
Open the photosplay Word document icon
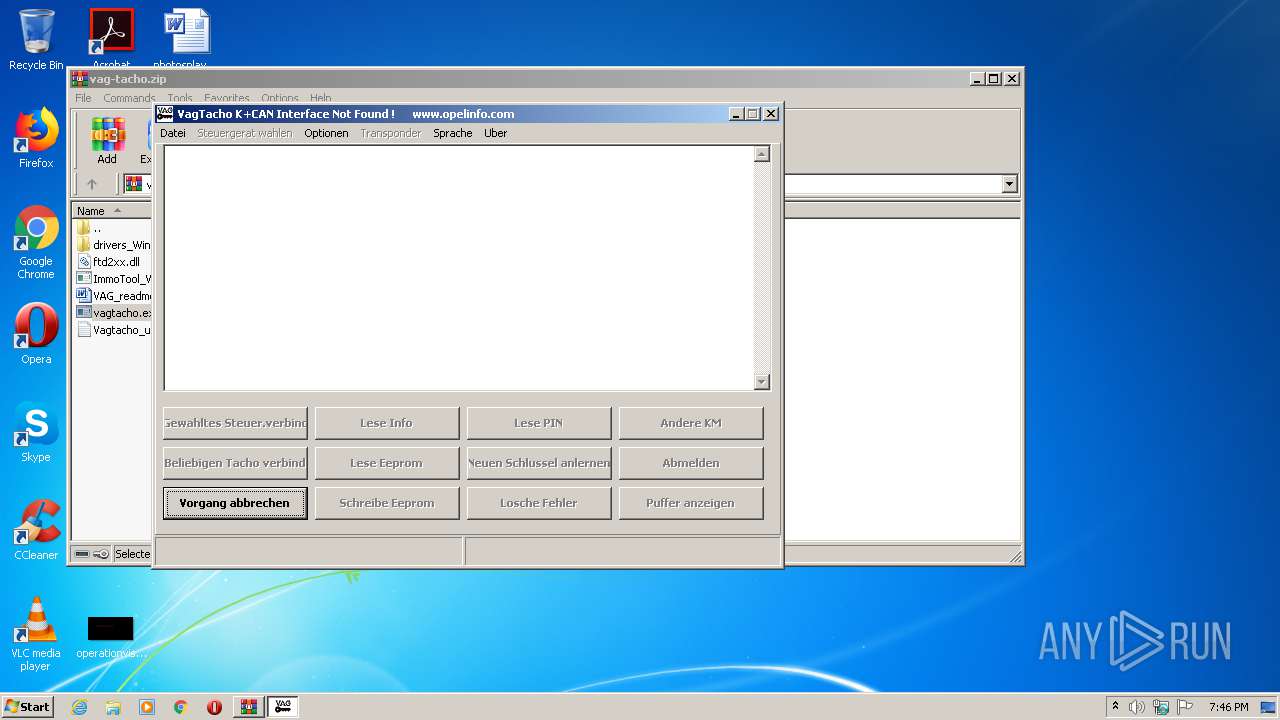coord(187,38)
